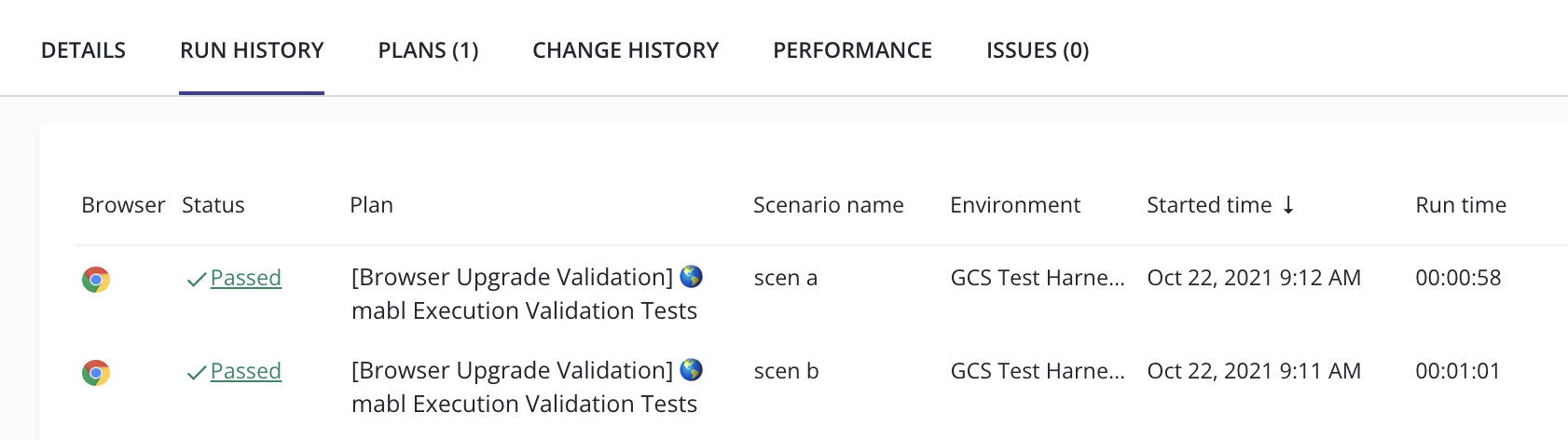Click the checkmark beside the first Passed status
This screenshot has height=440, width=1568.
point(197,279)
